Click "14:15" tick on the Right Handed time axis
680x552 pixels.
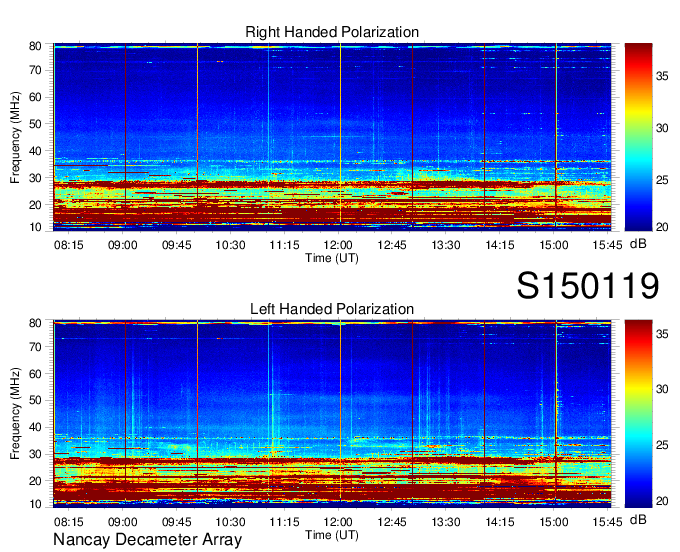coord(500,245)
